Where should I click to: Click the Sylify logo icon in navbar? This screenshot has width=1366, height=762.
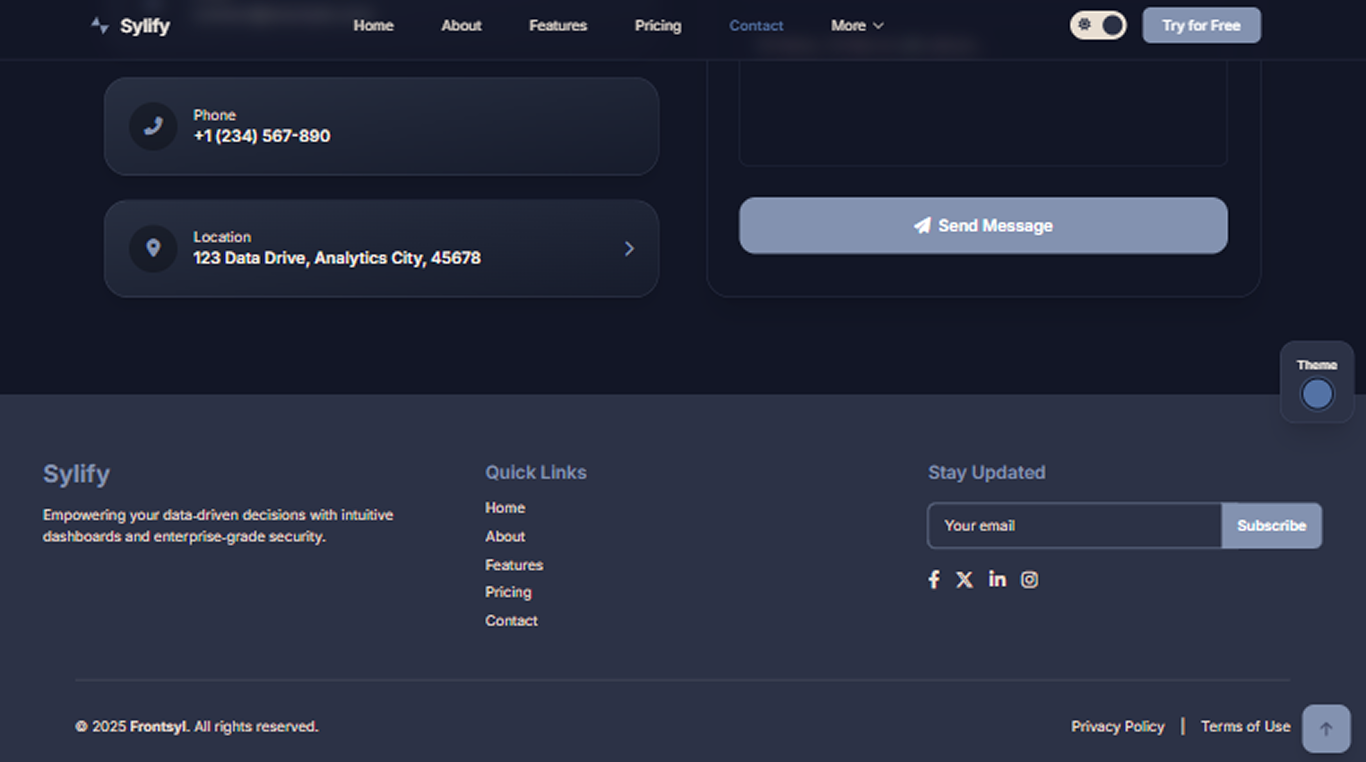pyautogui.click(x=99, y=26)
